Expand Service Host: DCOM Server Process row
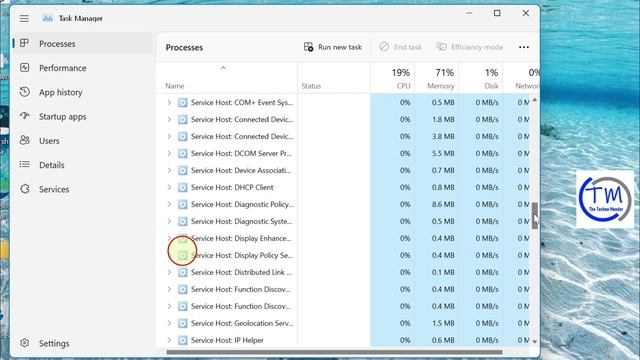This screenshot has width=640, height=360. click(x=169, y=153)
